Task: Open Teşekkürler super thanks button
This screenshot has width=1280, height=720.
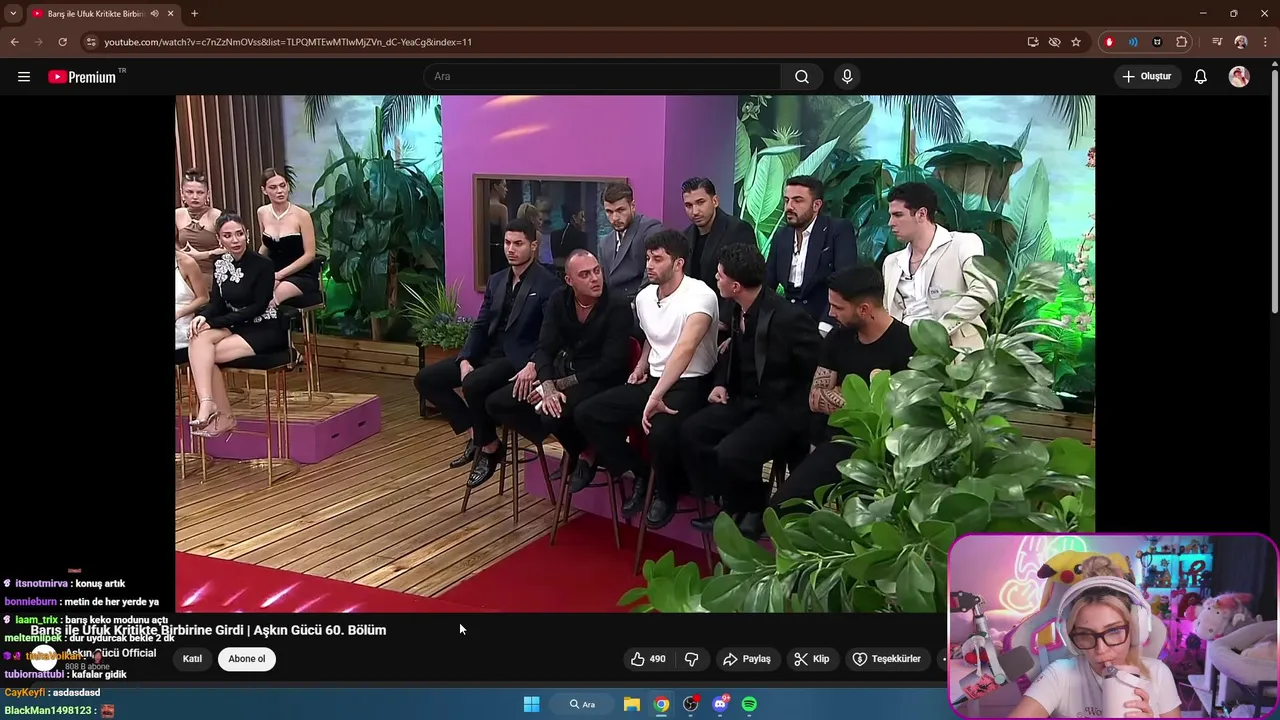Action: click(x=886, y=659)
